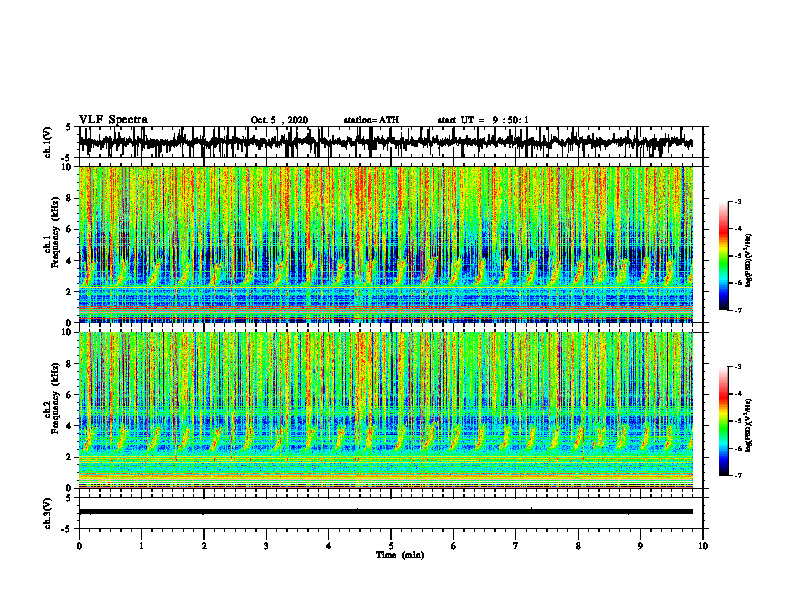792x612 pixels.
Task: Click the "Time (min)" x-axis label
Action: tap(400, 555)
